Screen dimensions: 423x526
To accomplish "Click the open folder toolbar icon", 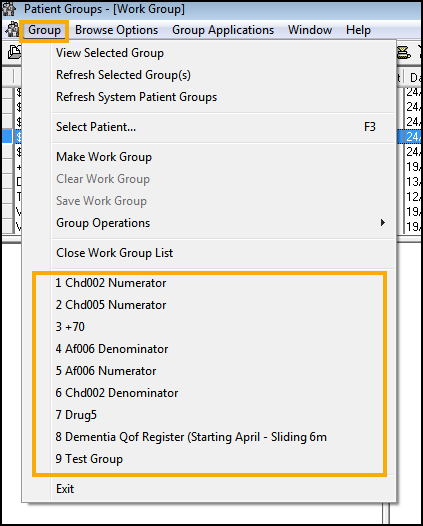I will tap(14, 52).
